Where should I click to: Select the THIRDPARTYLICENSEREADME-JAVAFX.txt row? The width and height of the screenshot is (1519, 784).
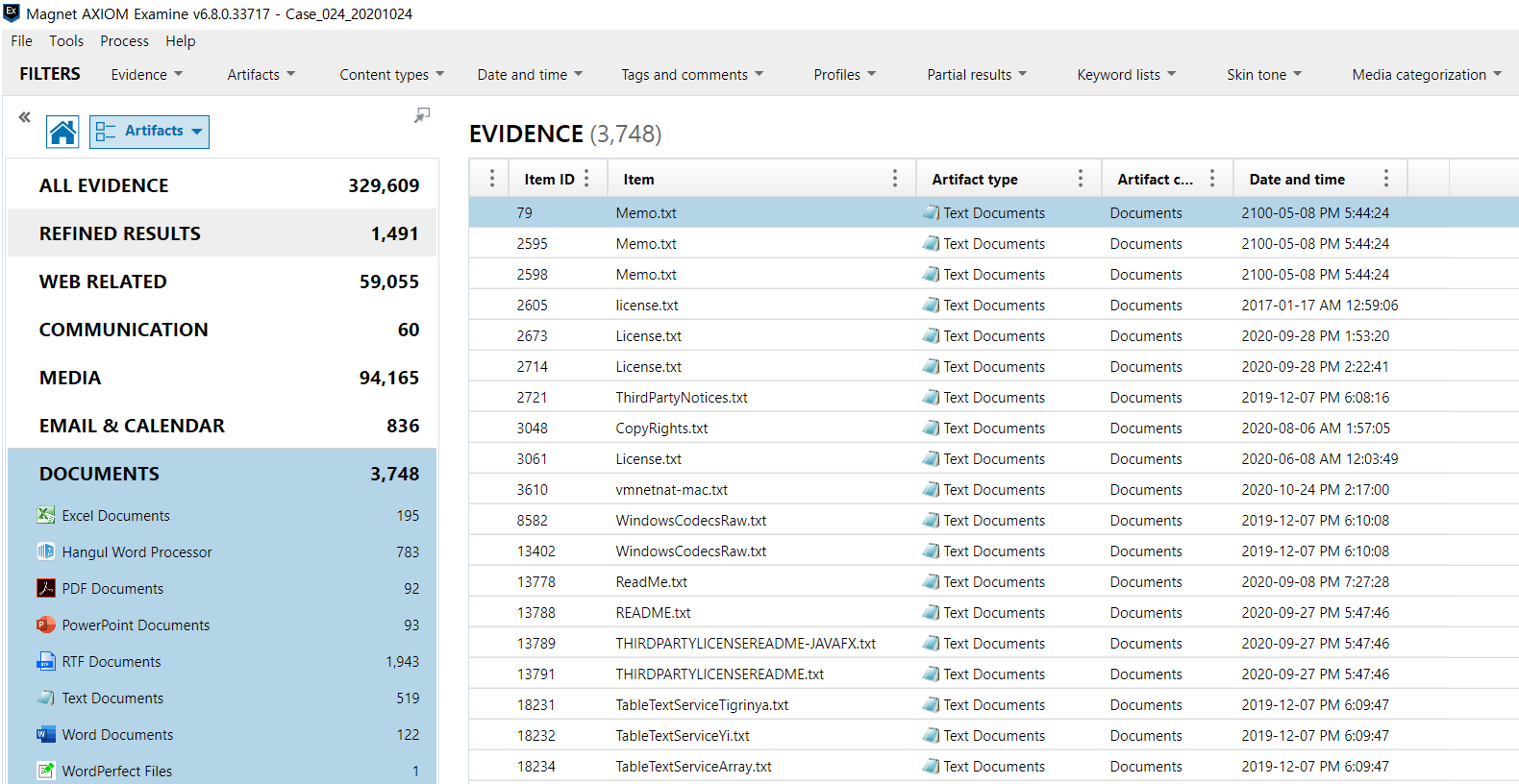(994, 643)
